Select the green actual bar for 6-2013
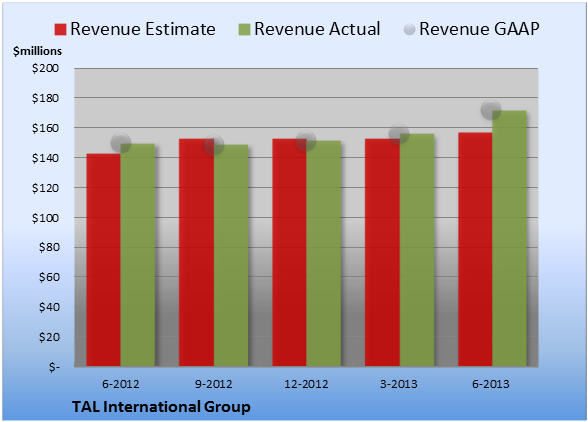 point(510,238)
